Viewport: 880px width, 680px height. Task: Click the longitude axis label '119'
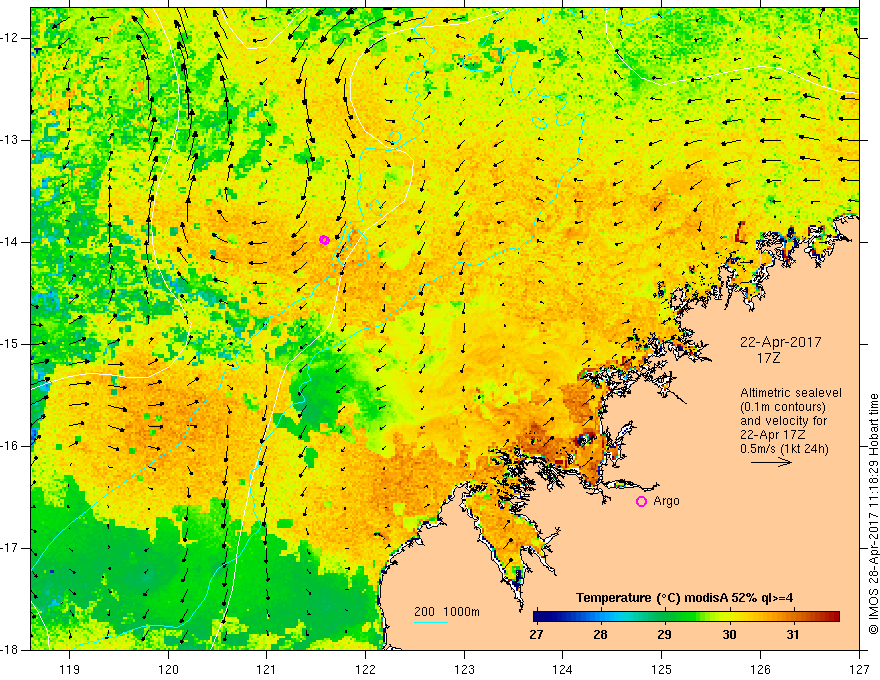coord(70,669)
